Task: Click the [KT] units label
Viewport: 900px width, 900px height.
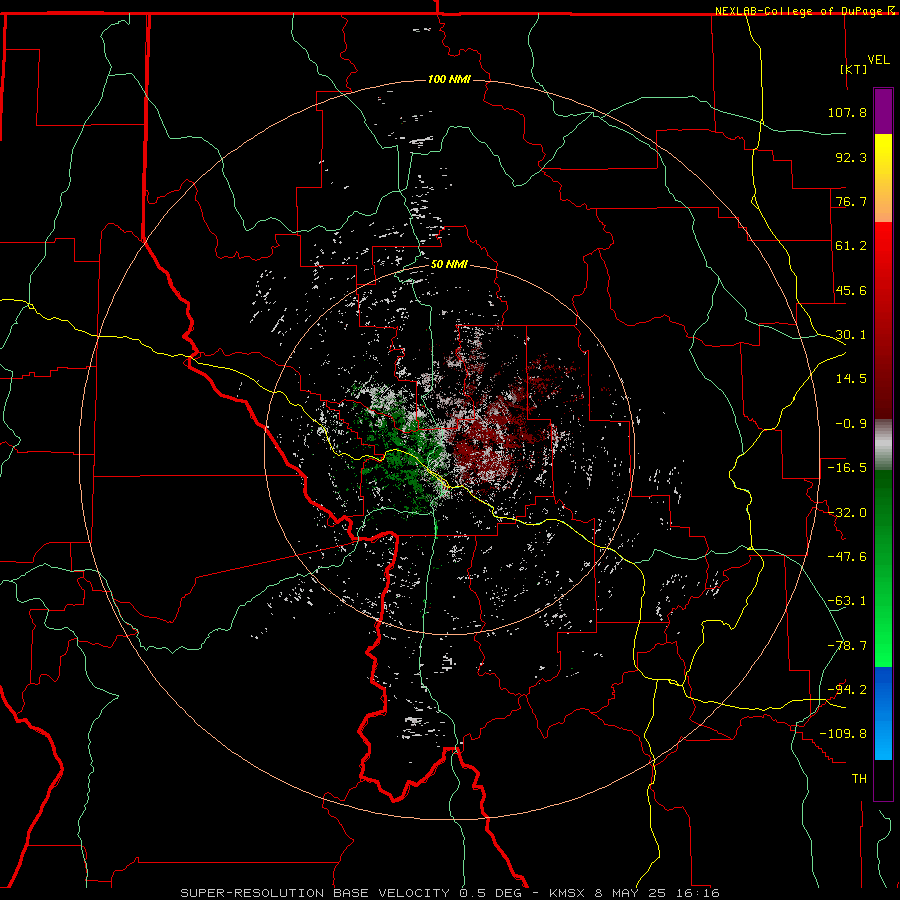Action: pos(854,69)
